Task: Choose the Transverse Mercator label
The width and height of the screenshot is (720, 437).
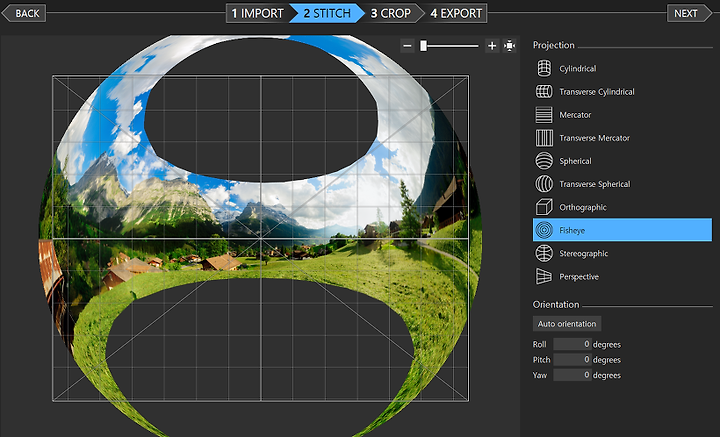Action: (x=594, y=138)
